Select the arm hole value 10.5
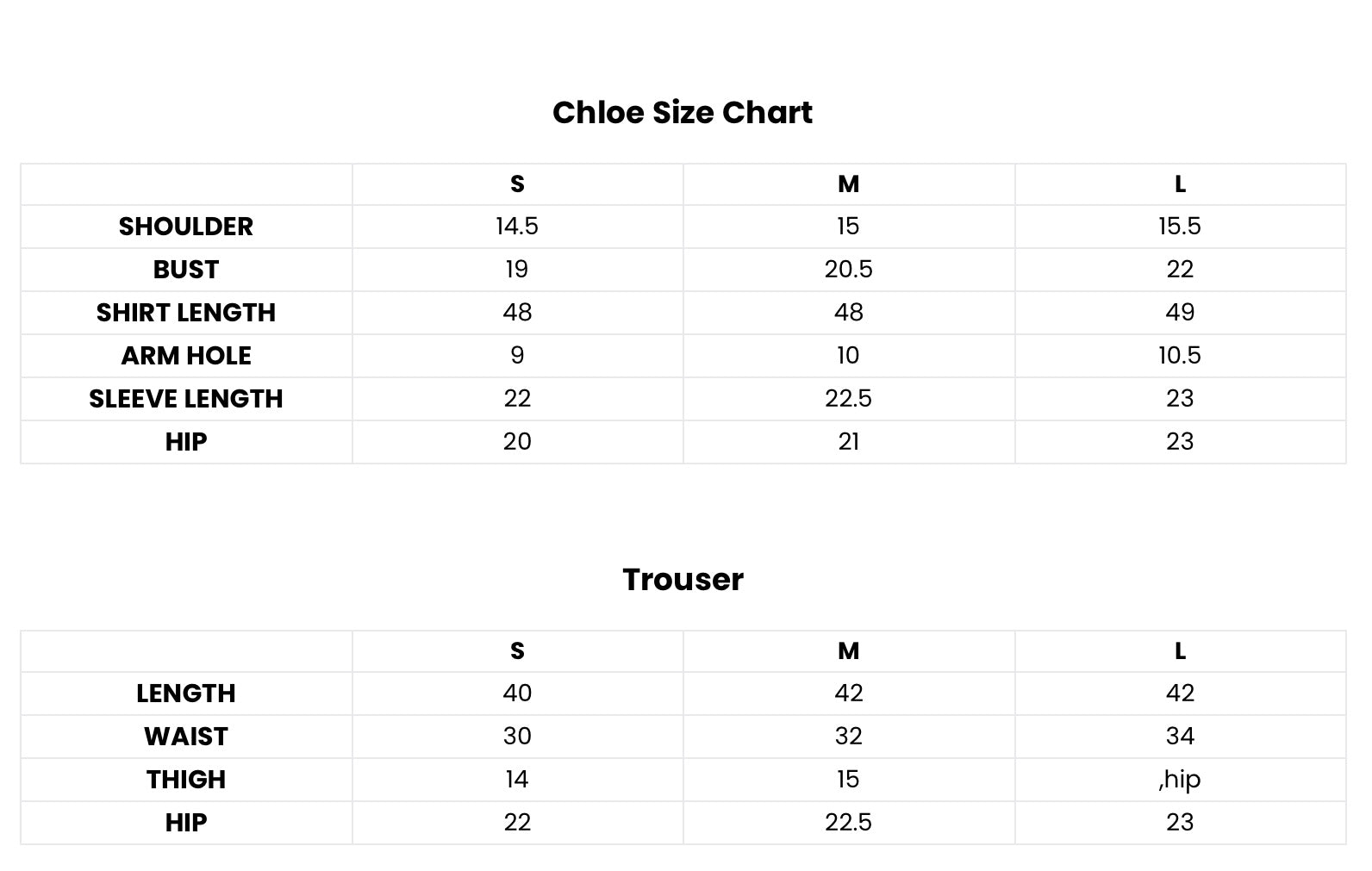1372x871 pixels. pyautogui.click(x=1179, y=356)
